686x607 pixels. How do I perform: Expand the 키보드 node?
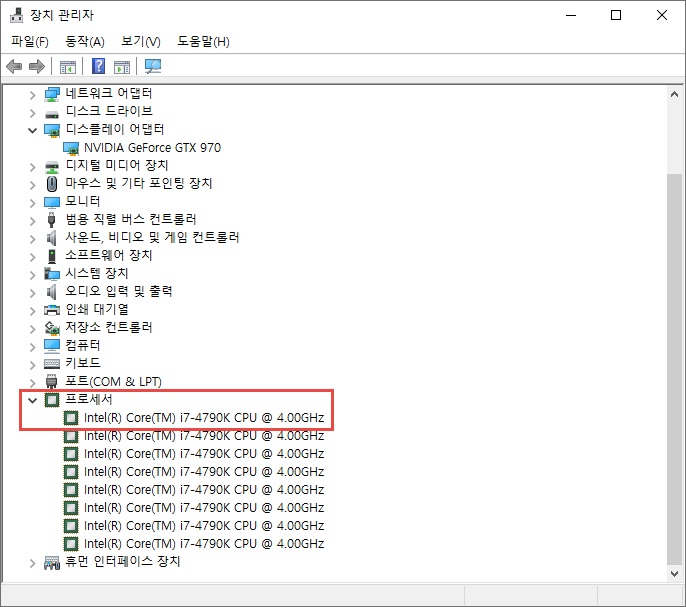(32, 365)
